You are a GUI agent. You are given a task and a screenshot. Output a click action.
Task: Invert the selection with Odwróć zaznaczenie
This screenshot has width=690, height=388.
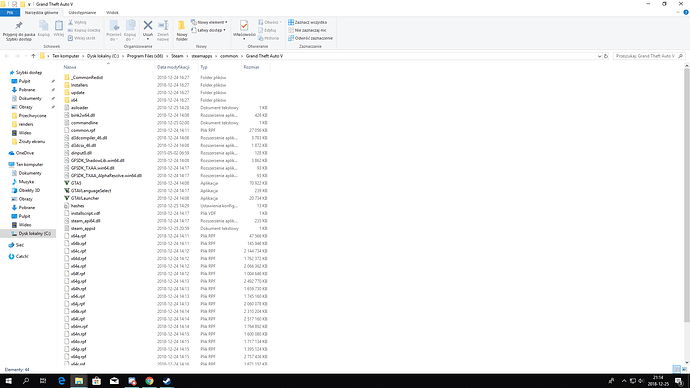(x=310, y=38)
